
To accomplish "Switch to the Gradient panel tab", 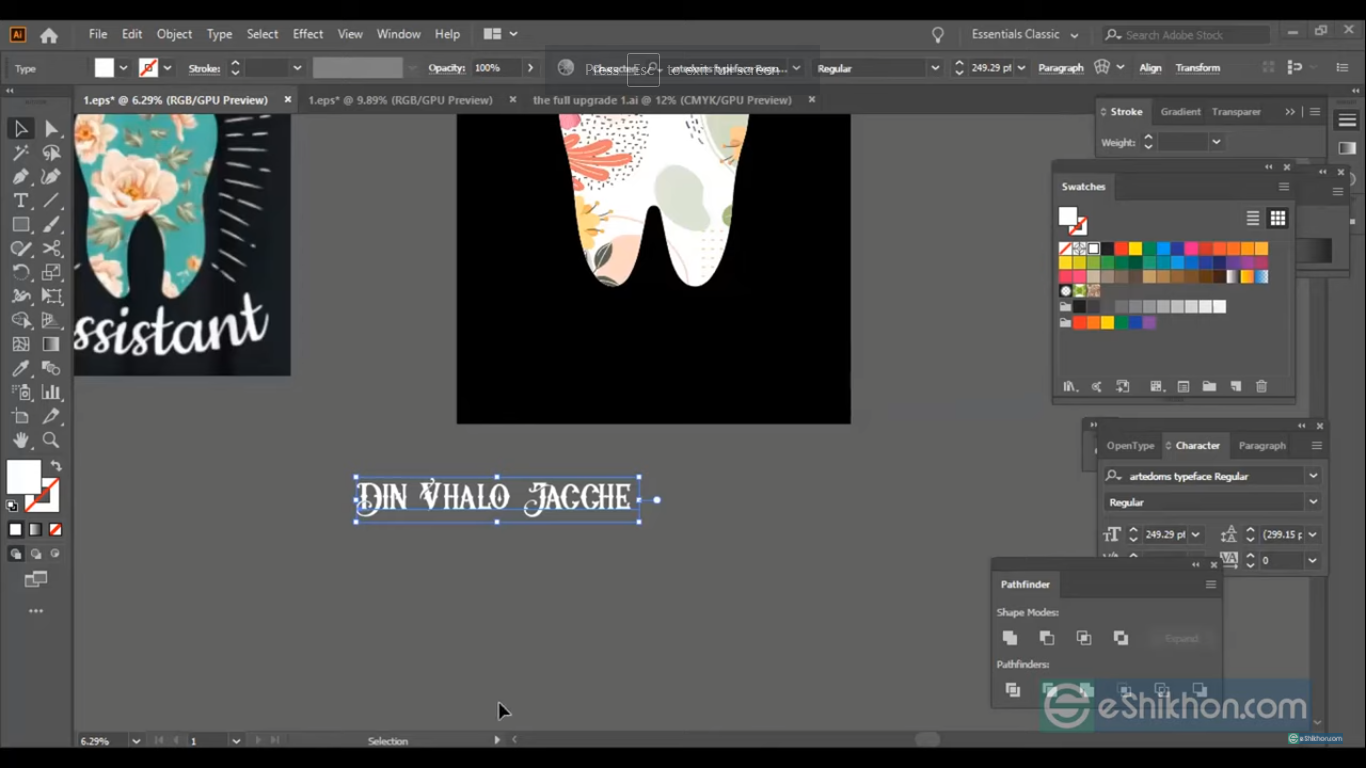I will click(x=1181, y=112).
